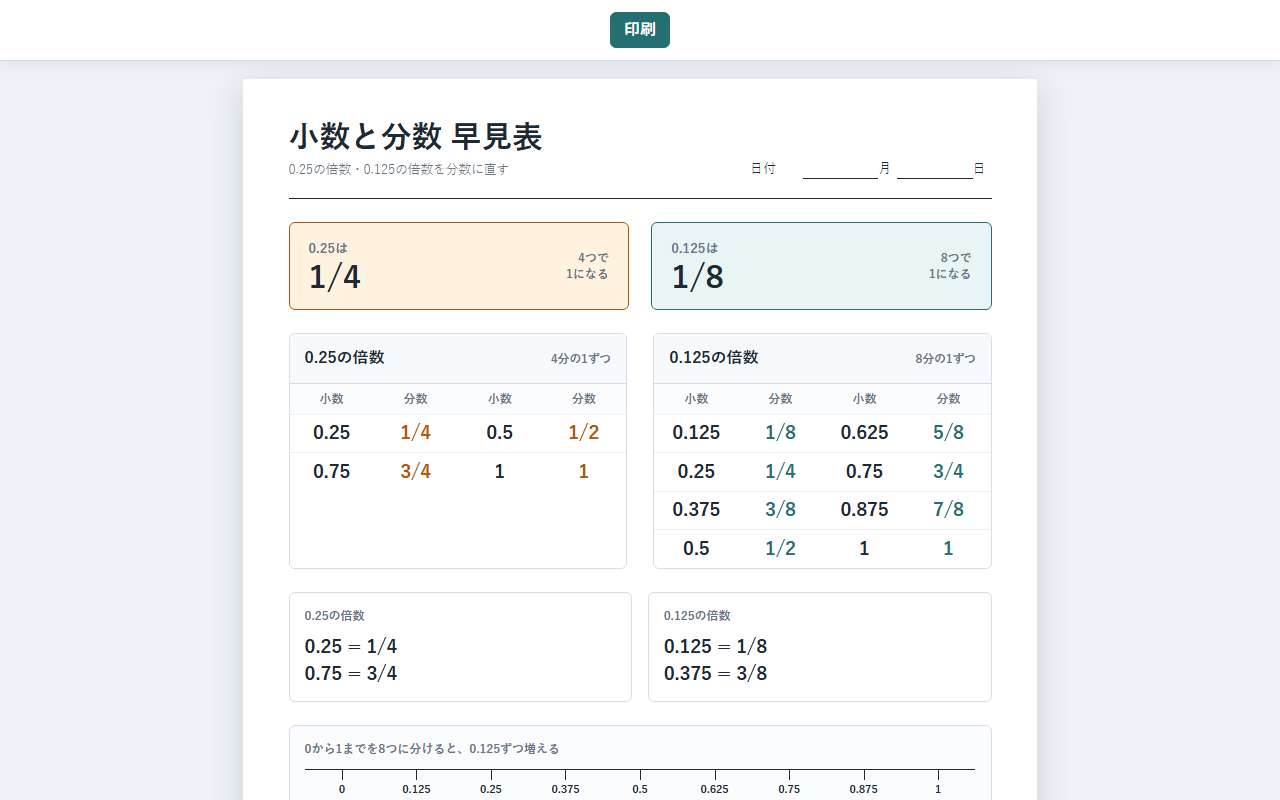This screenshot has width=1280, height=800.
Task: Select decimal 0.25 in the 0.125の倍数 table
Action: point(696,471)
